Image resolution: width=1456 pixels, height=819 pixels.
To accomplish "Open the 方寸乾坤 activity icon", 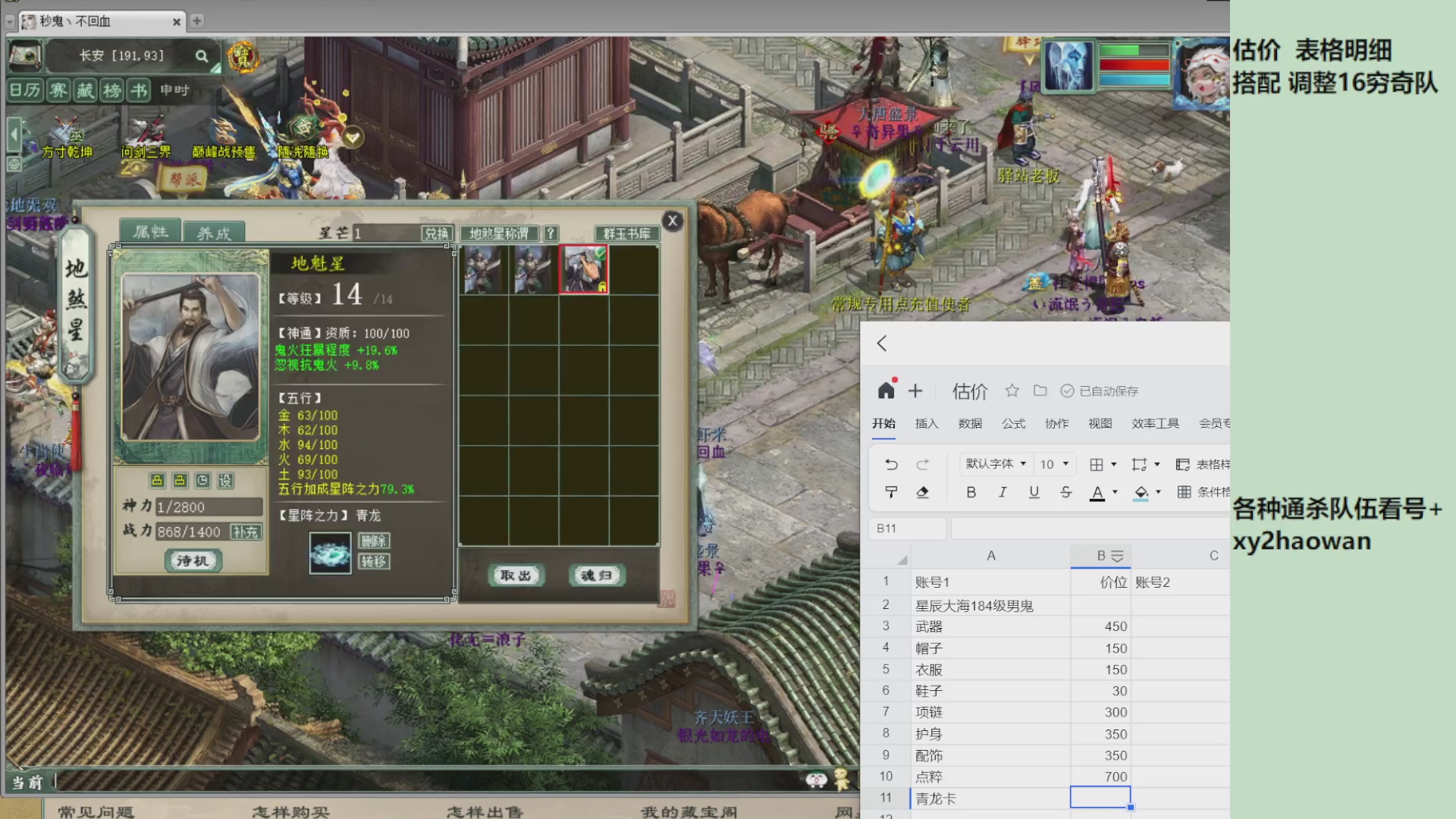I will click(x=67, y=138).
